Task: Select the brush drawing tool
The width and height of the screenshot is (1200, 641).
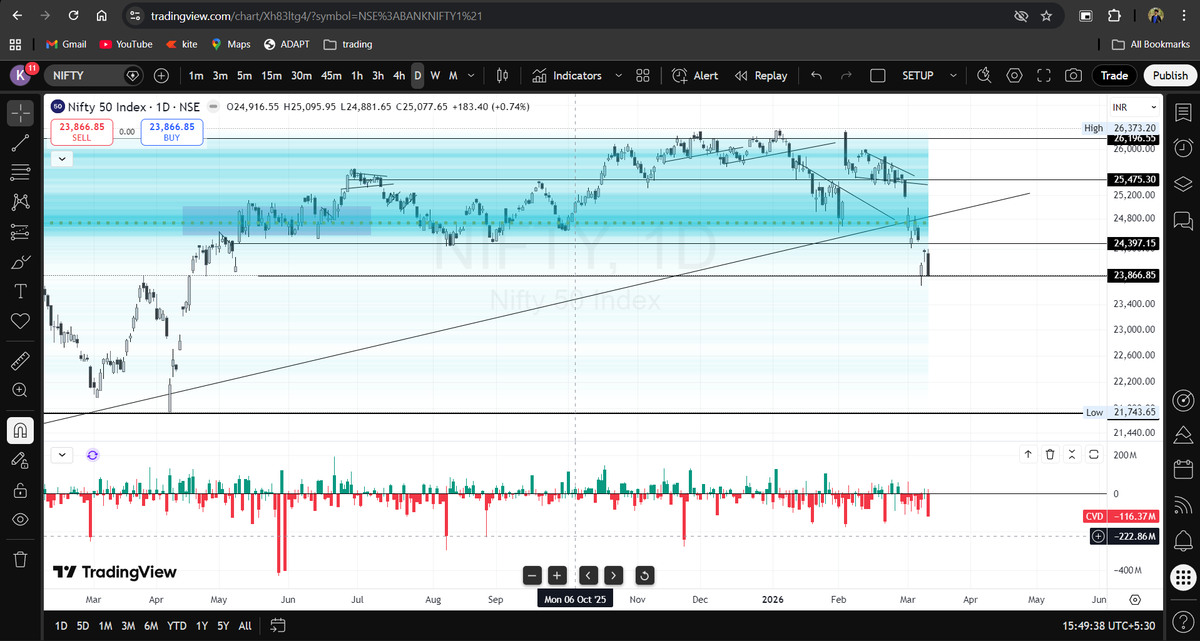Action: (x=20, y=262)
